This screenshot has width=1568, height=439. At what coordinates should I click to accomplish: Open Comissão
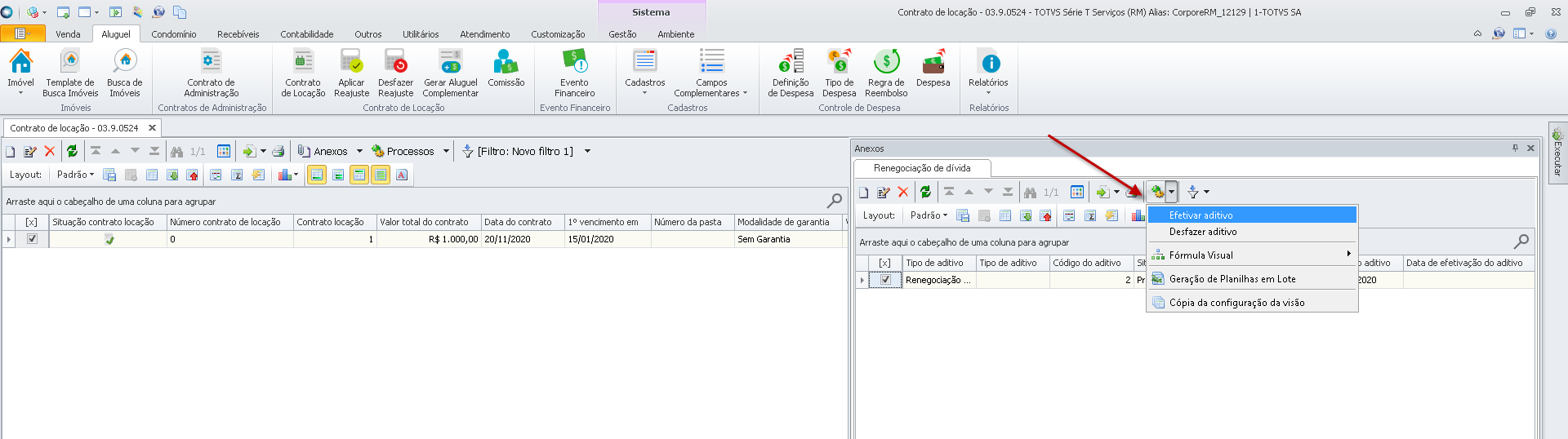[x=506, y=69]
